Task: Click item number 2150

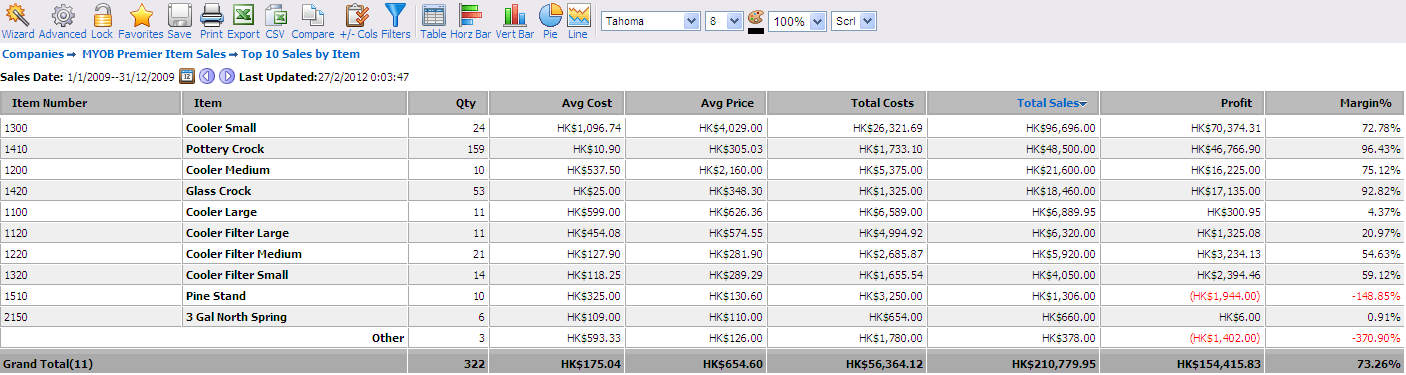Action: tap(17, 317)
